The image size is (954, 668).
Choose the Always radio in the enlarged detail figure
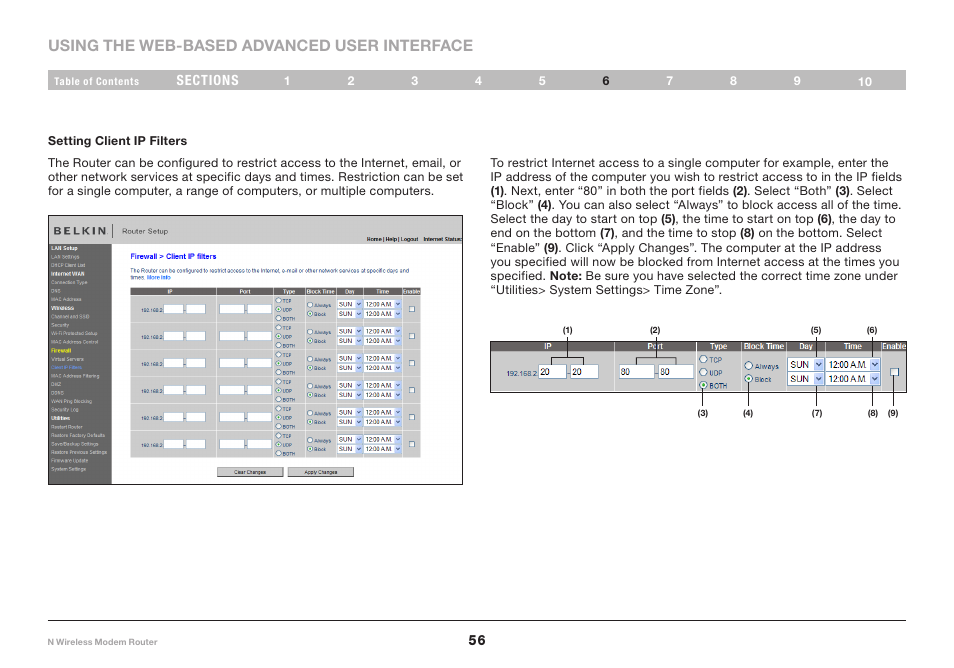[749, 366]
